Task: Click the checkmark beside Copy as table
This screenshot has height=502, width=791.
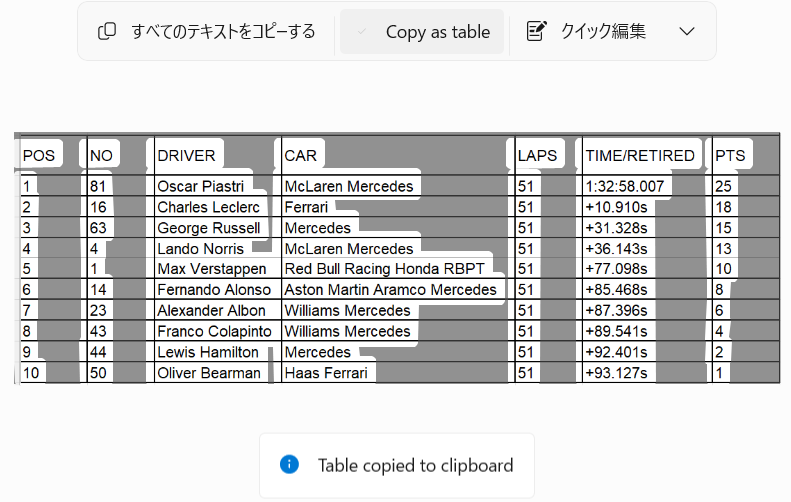Action: pos(361,32)
